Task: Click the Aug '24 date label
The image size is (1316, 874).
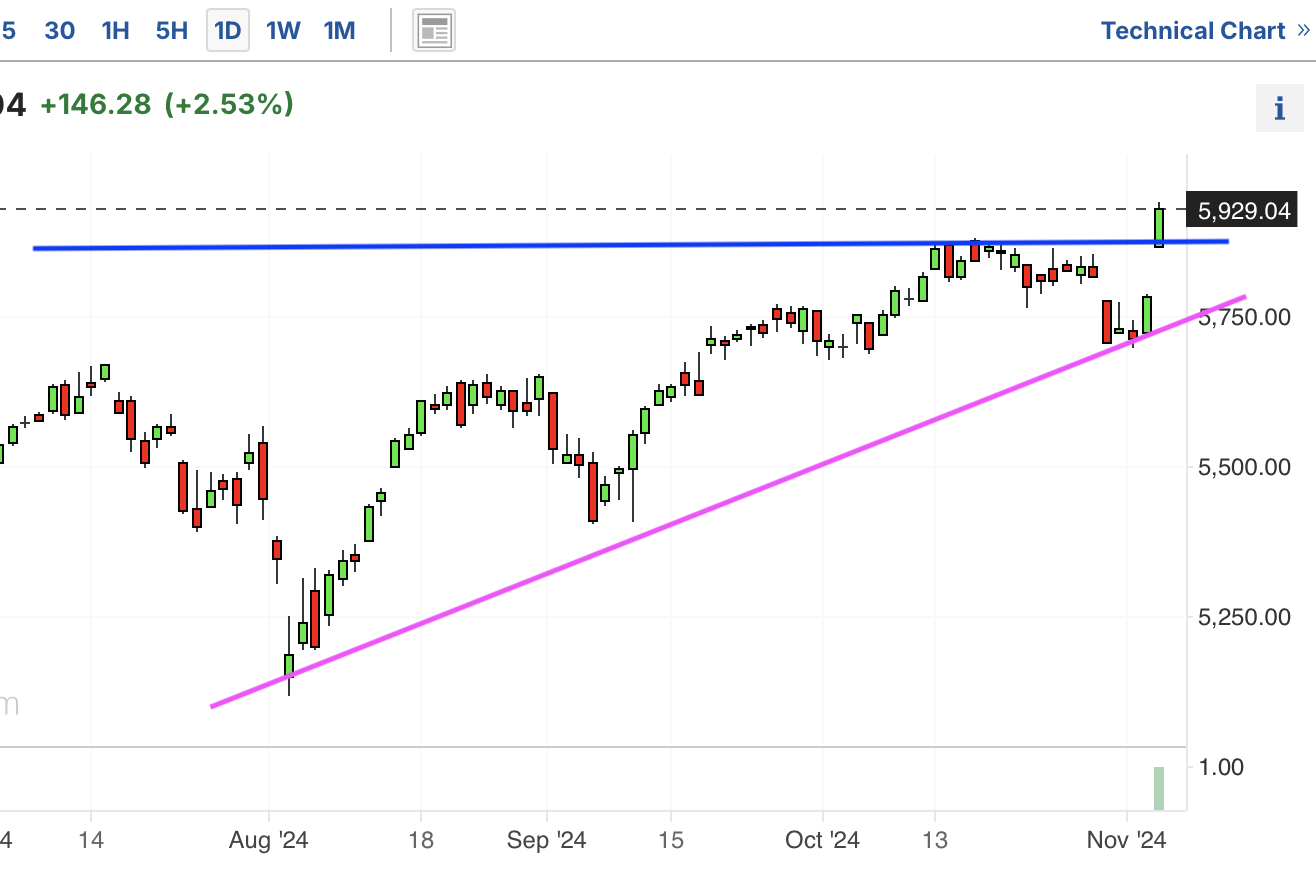Action: pos(268,840)
